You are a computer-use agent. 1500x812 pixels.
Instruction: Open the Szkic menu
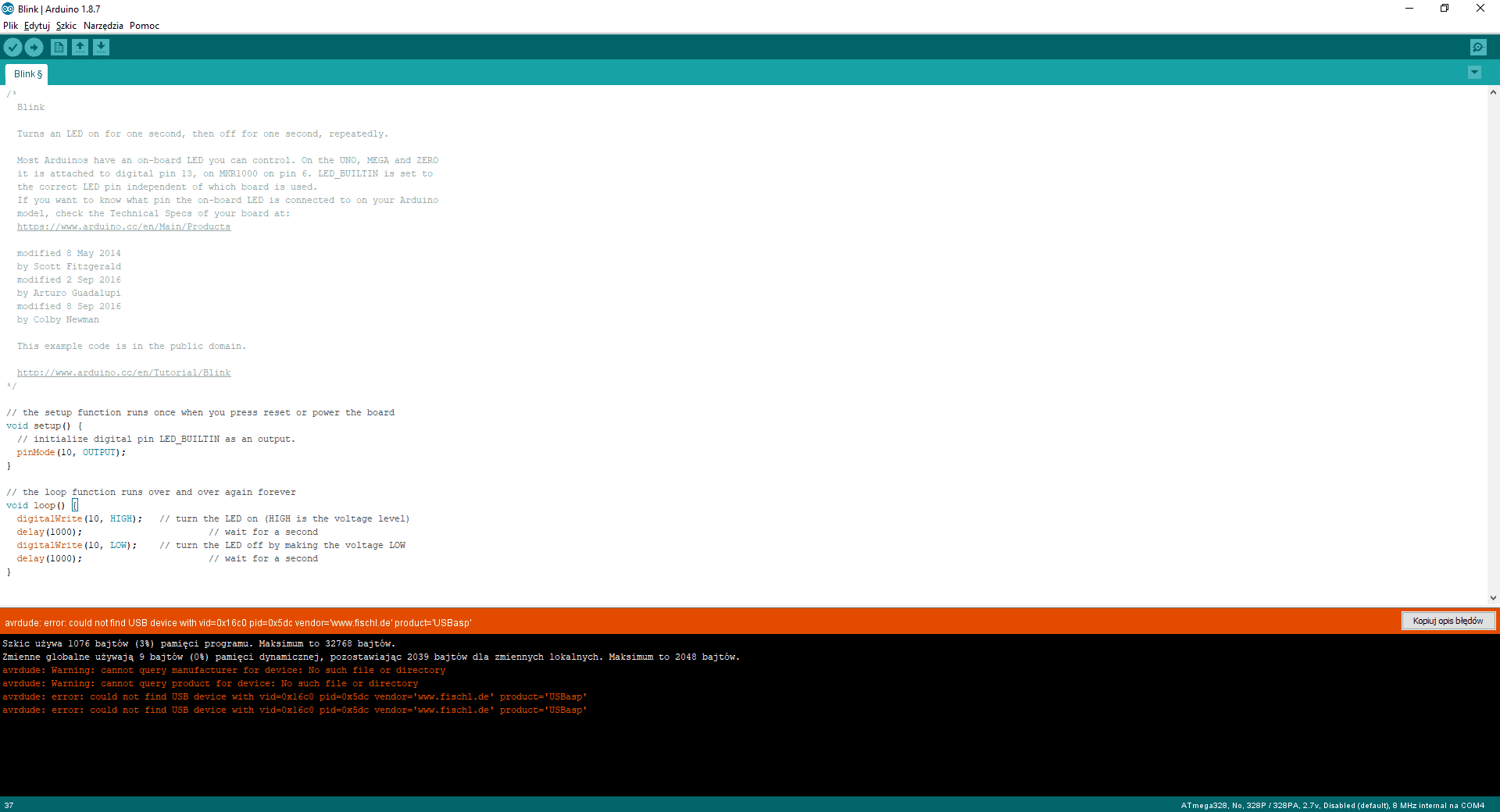click(x=66, y=26)
